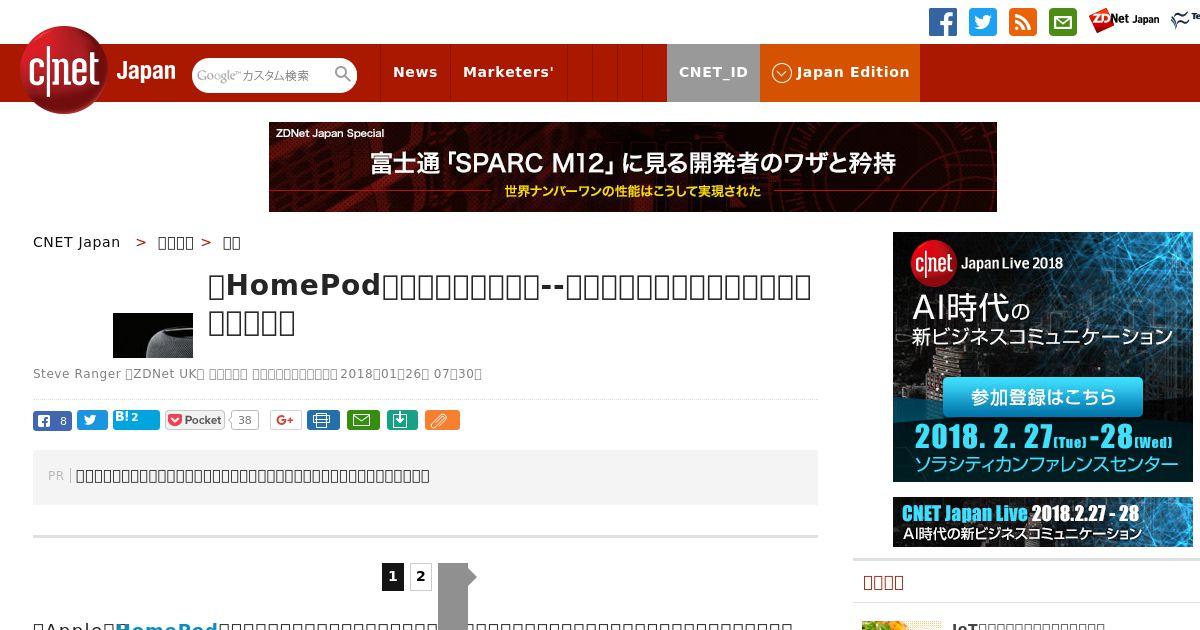The image size is (1200, 630).
Task: Go to page 2 of article
Action: [x=421, y=577]
